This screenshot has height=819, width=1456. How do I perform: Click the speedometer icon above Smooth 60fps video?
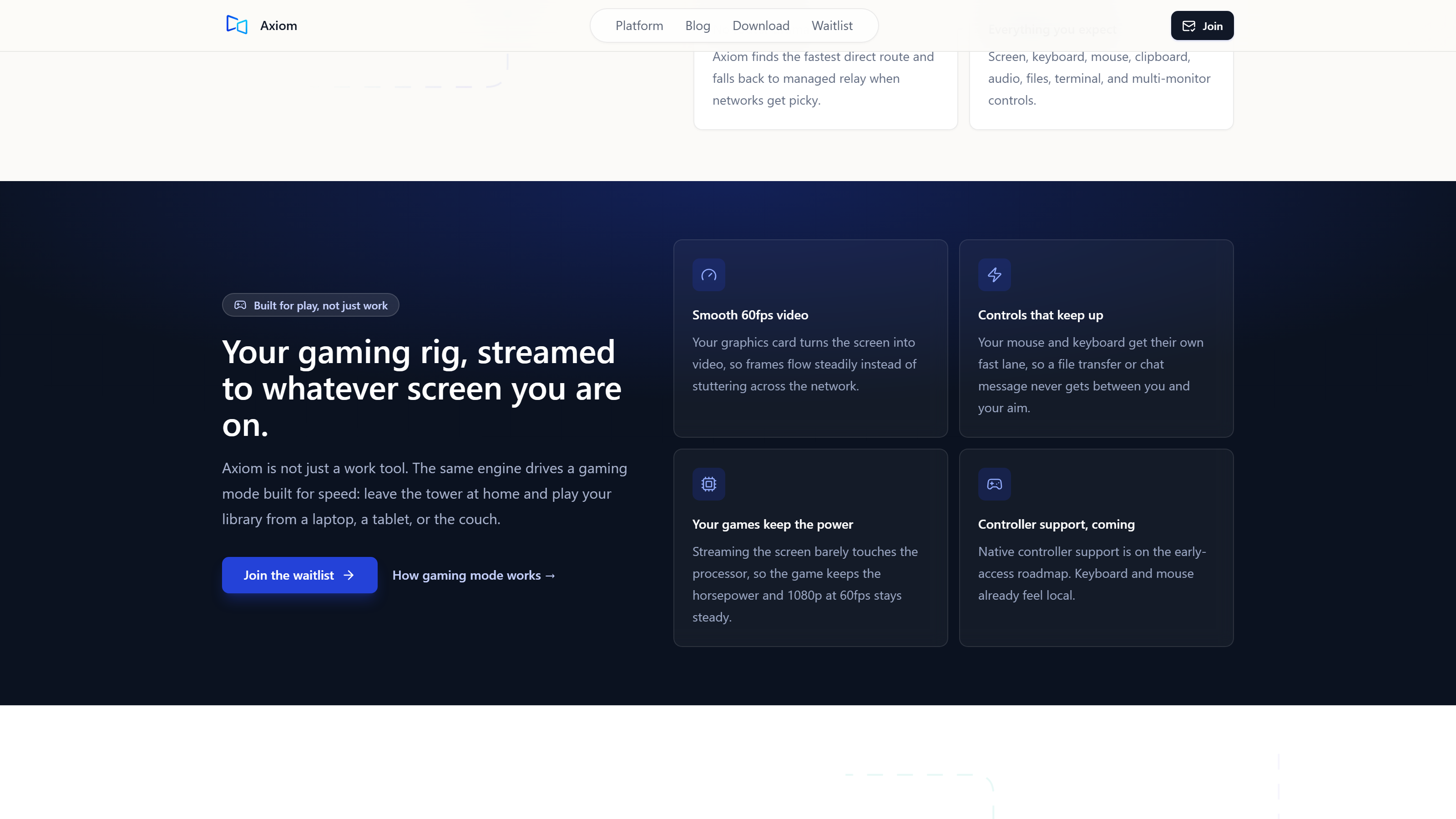tap(709, 275)
